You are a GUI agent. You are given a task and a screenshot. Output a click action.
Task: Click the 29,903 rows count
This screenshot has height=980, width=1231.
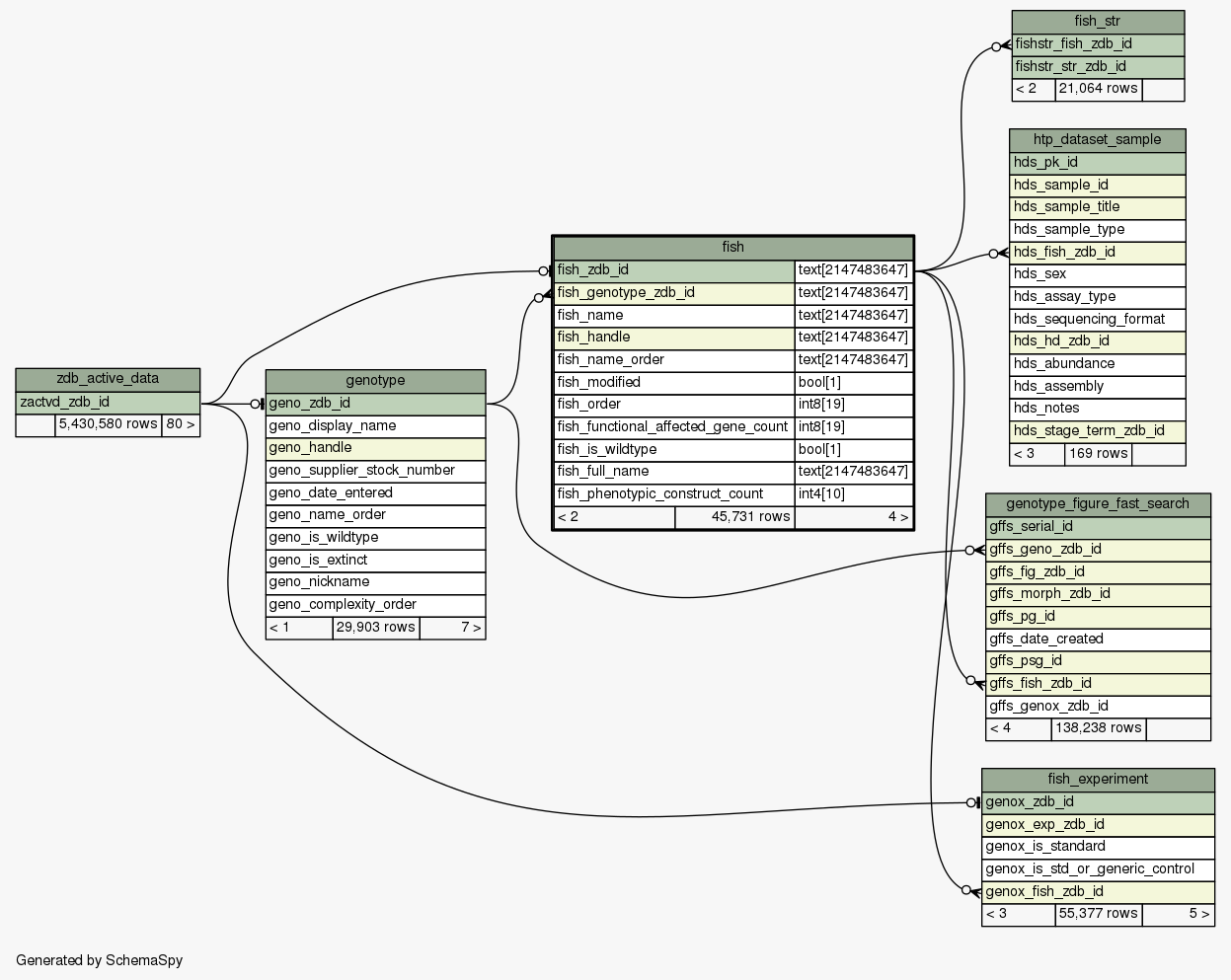click(x=376, y=628)
